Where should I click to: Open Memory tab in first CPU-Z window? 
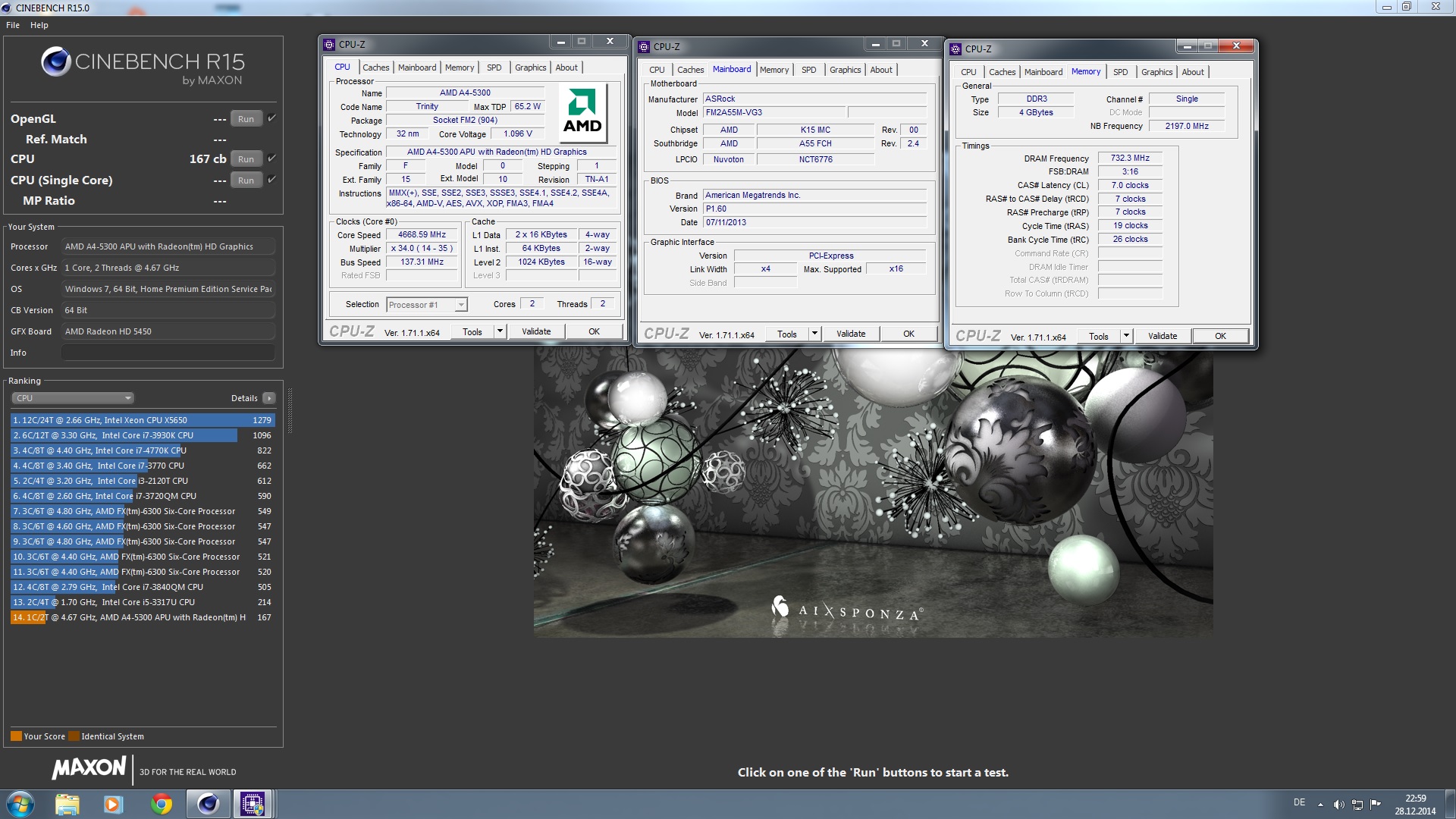[x=460, y=67]
